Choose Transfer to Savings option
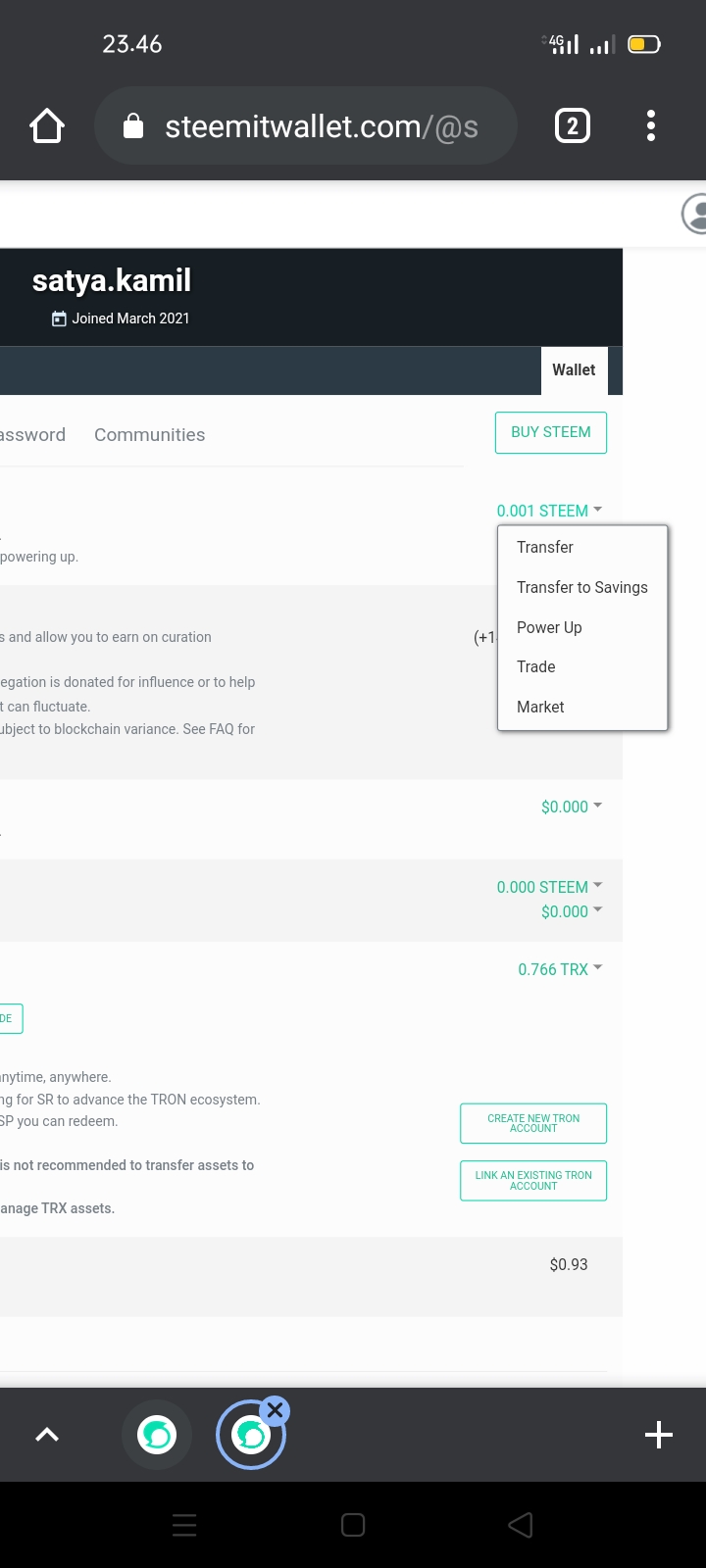This screenshot has width=706, height=1568. pos(582,587)
